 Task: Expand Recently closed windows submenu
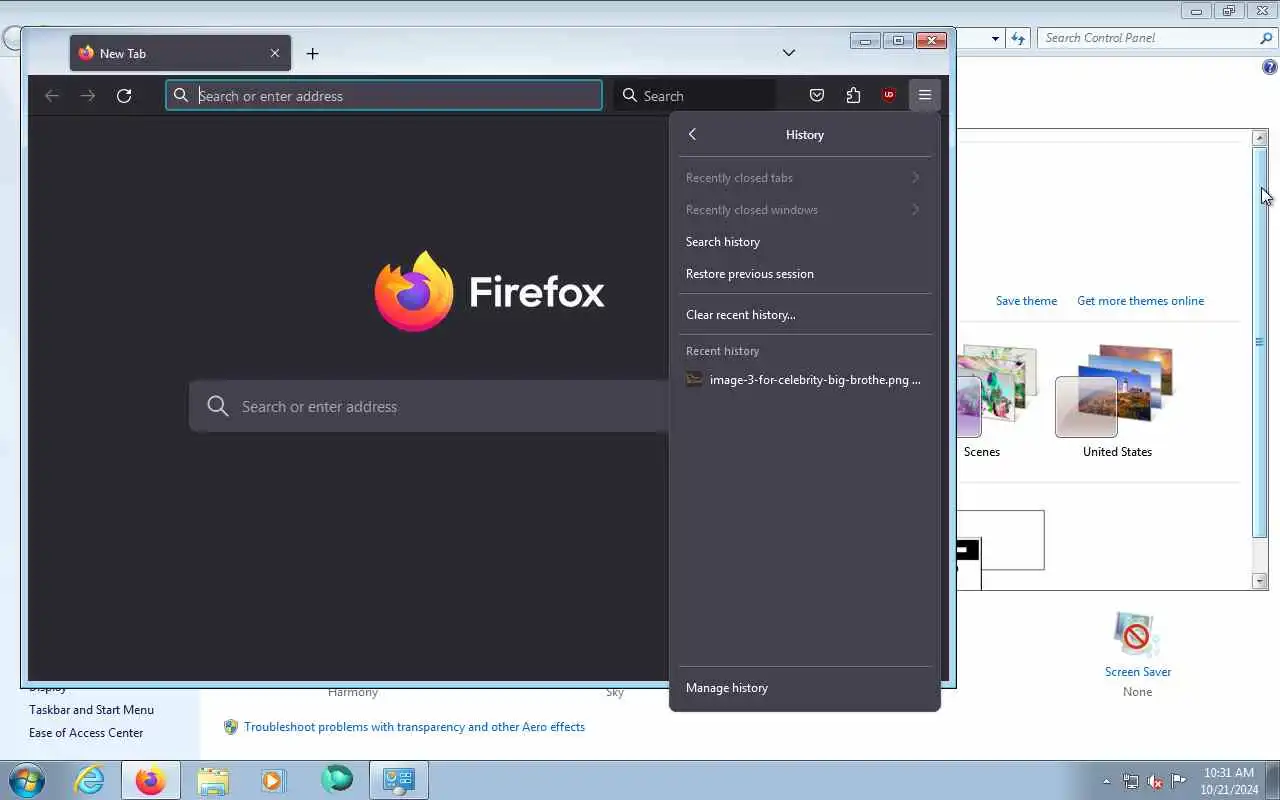pos(804,210)
